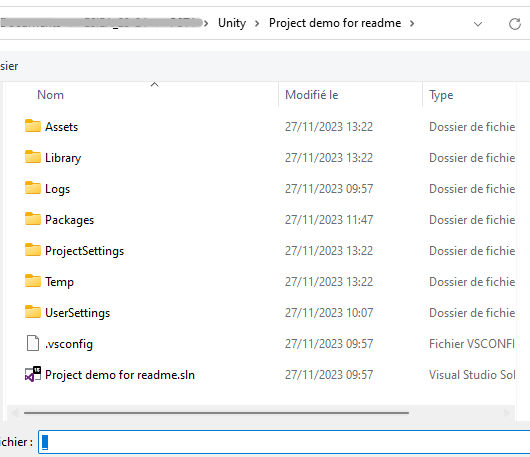Click the .sln row modification date
This screenshot has height=457, width=530.
[329, 375]
